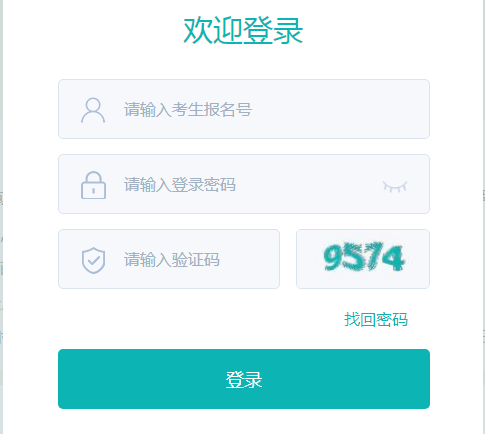Toggle password visibility with the closed-eye icon
Viewport: 485px width, 434px height.
[395, 187]
